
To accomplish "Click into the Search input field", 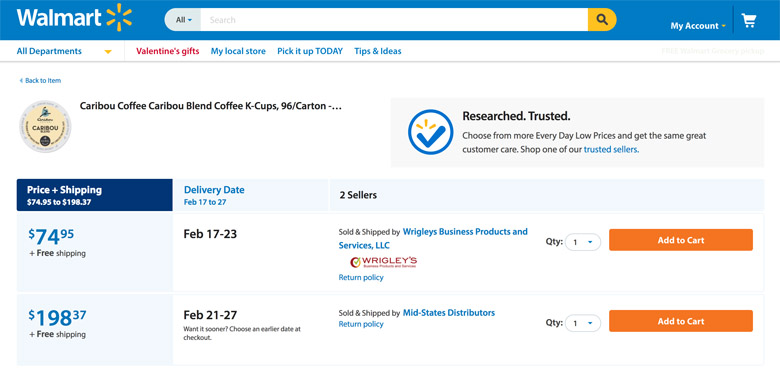I will point(394,20).
